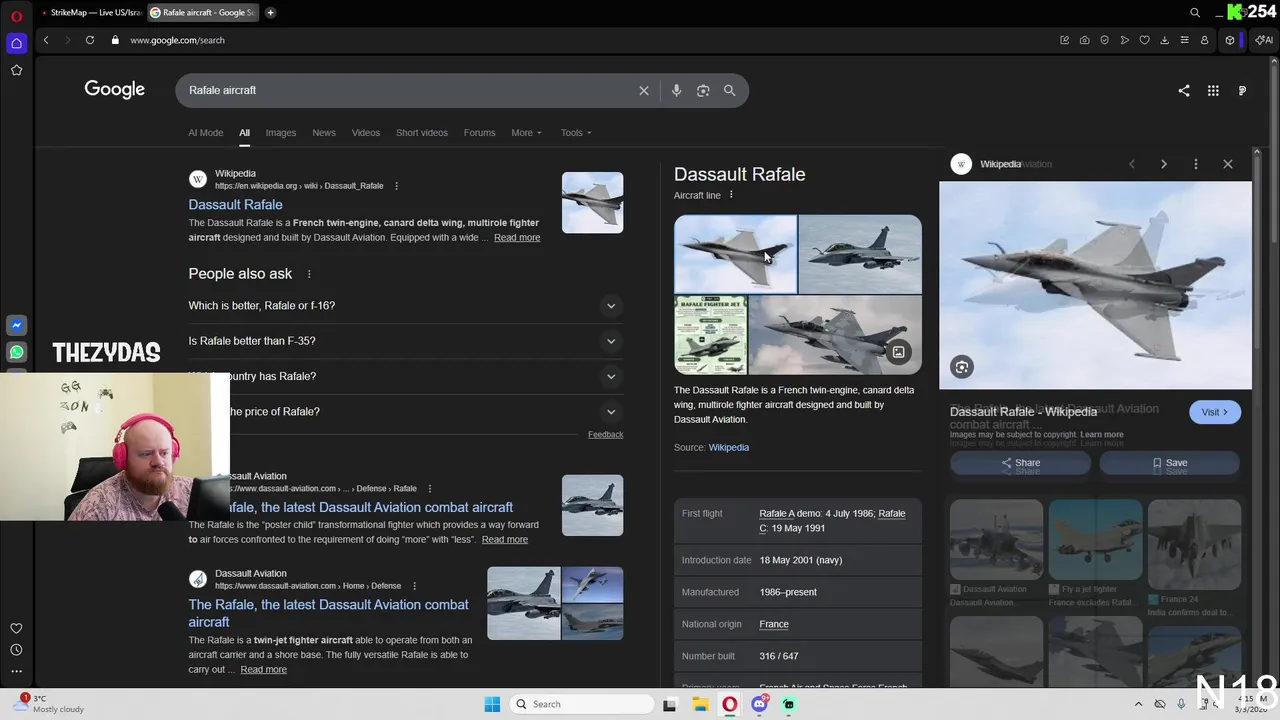This screenshot has height=720, width=1280.
Task: Add page to bookmarks heart icon
Action: click(1145, 40)
